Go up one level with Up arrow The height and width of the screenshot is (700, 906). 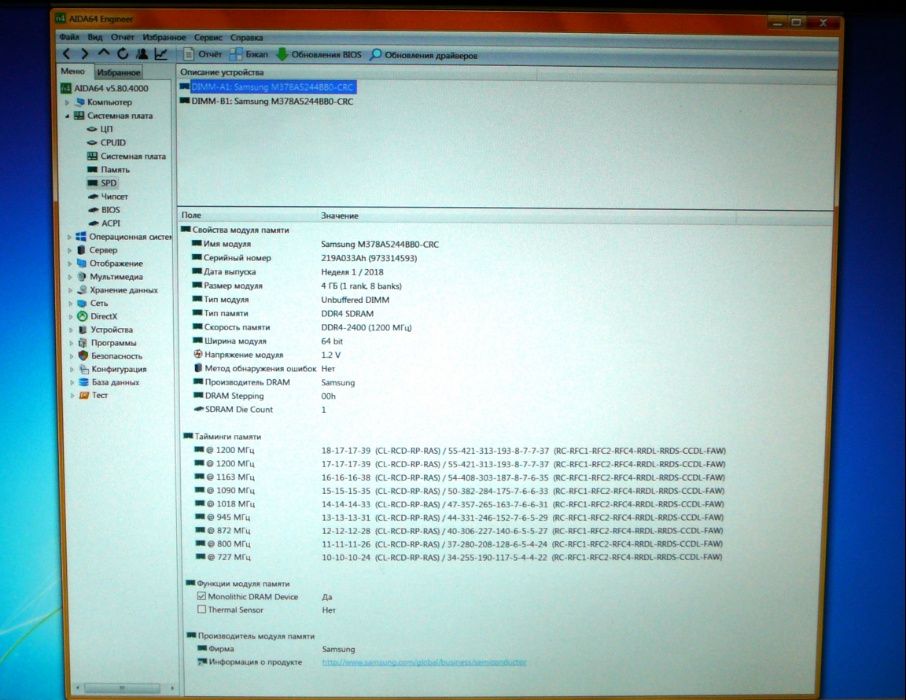tap(103, 53)
